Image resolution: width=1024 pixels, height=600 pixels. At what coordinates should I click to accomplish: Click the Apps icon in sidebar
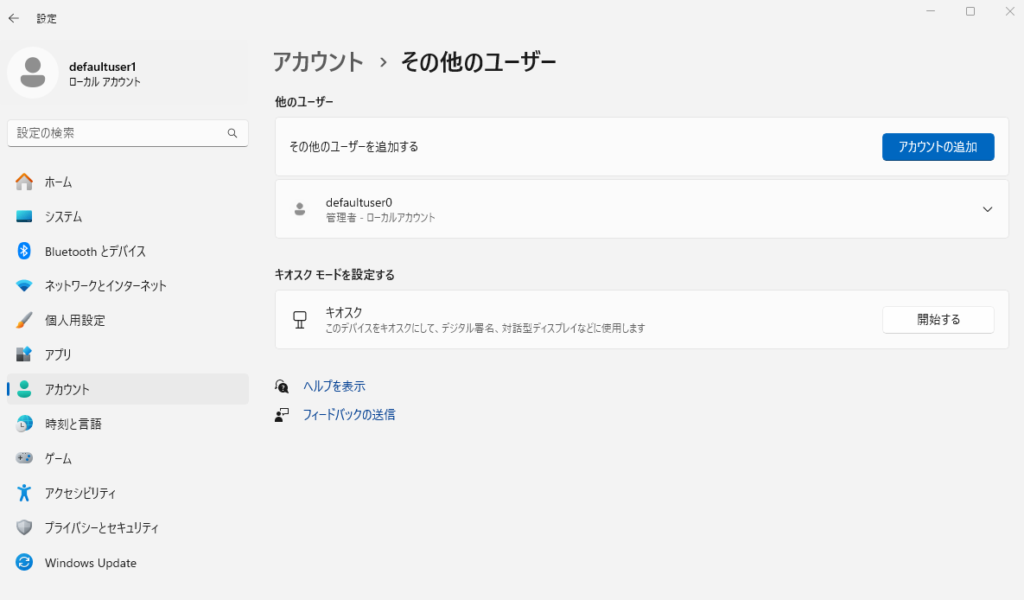25,355
